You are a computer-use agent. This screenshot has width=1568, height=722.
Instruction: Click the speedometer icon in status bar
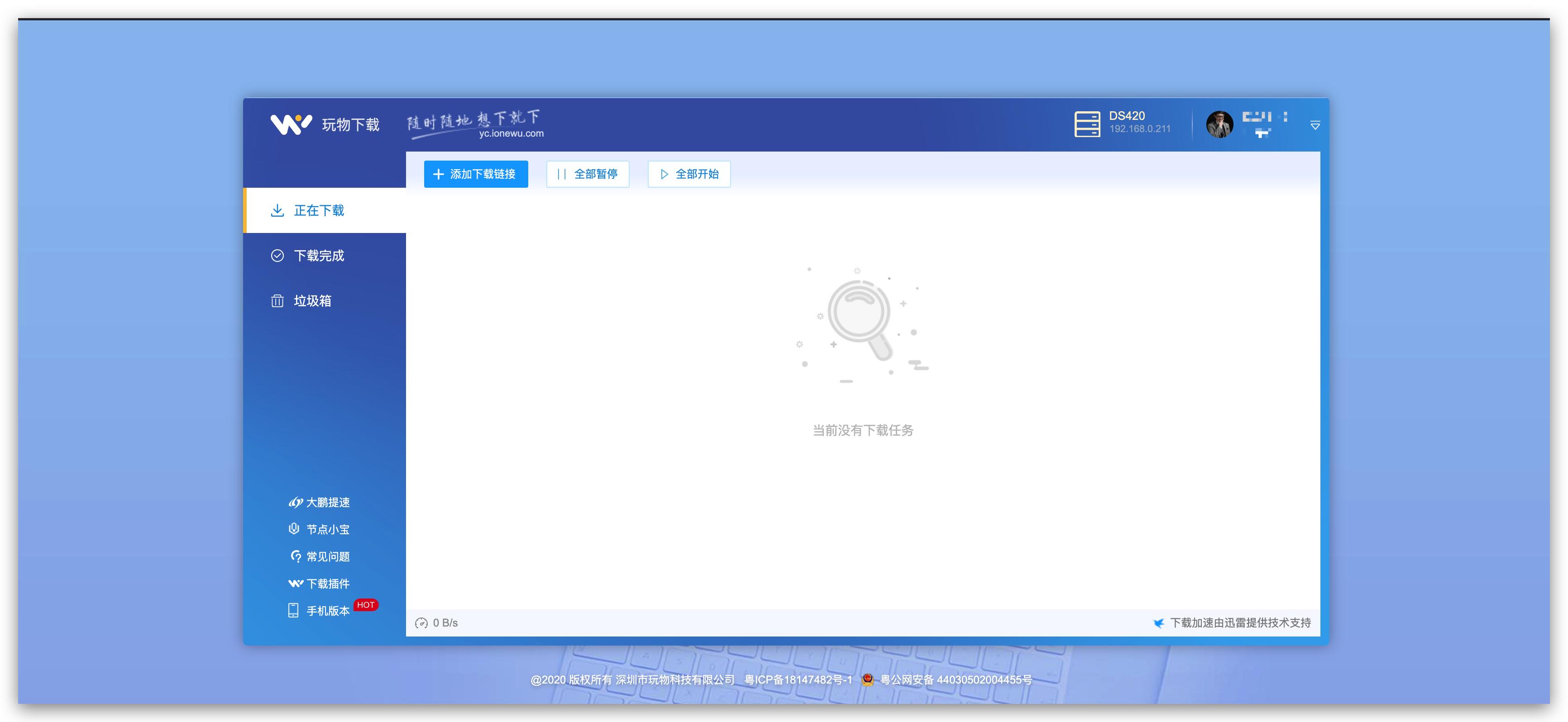pyautogui.click(x=421, y=623)
